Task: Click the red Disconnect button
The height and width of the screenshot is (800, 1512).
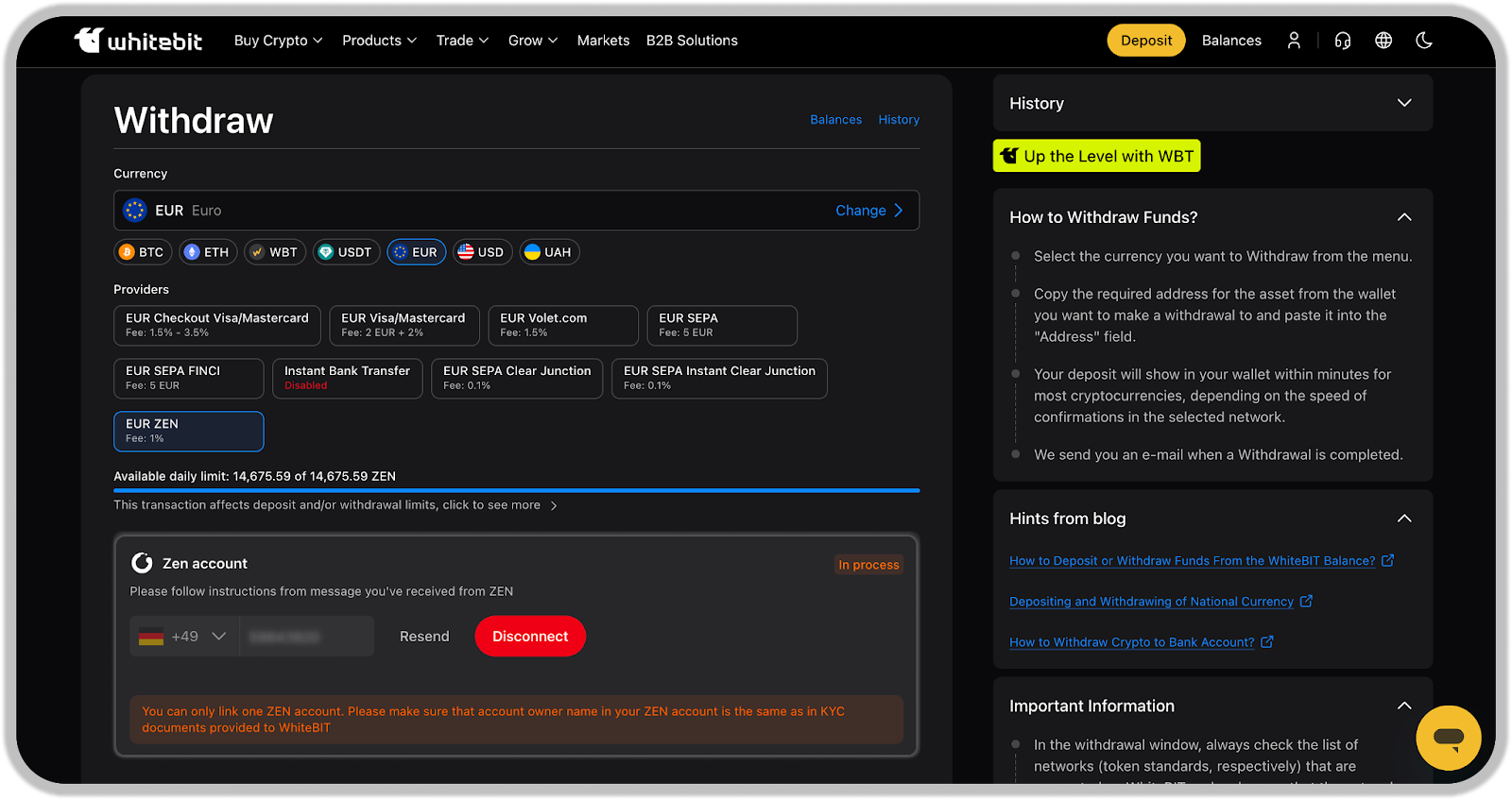Action: pos(530,637)
